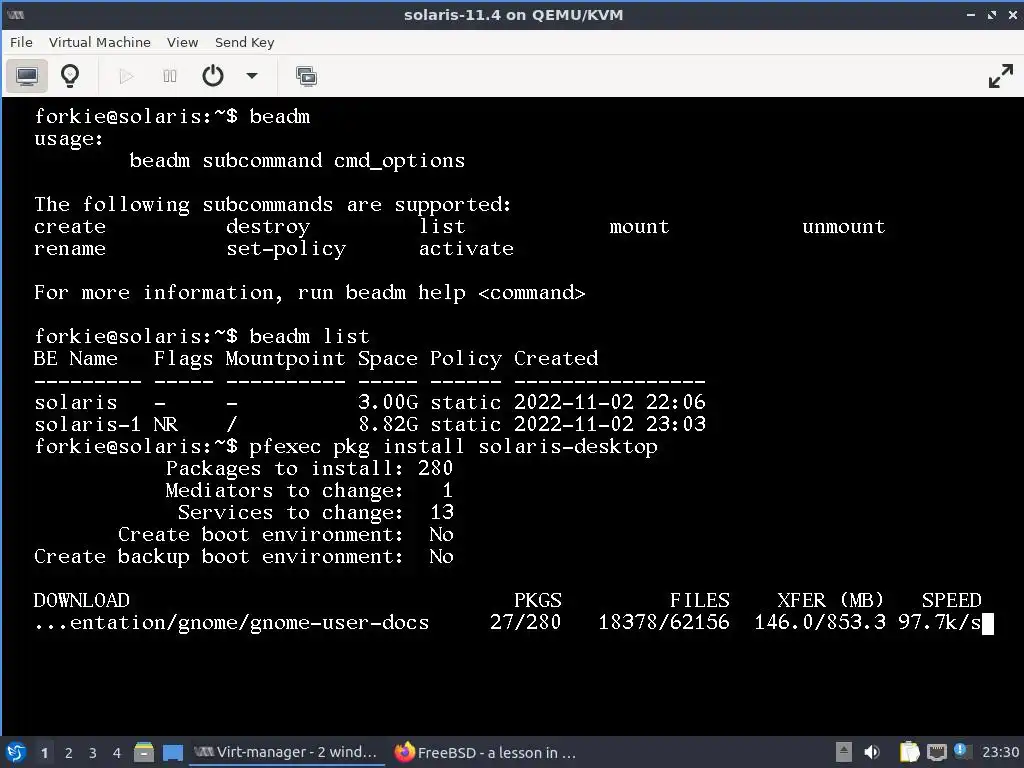The height and width of the screenshot is (768, 1024).
Task: Click the show desktop icon in taskbar
Action: [172, 752]
